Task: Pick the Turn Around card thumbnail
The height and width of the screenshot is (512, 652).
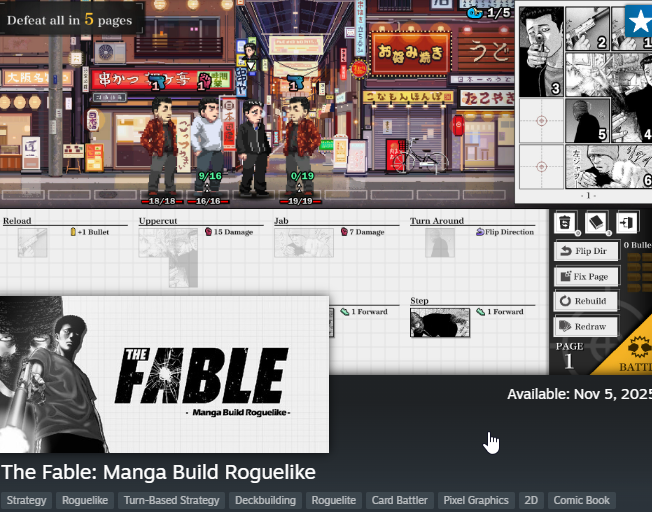Action: [440, 242]
